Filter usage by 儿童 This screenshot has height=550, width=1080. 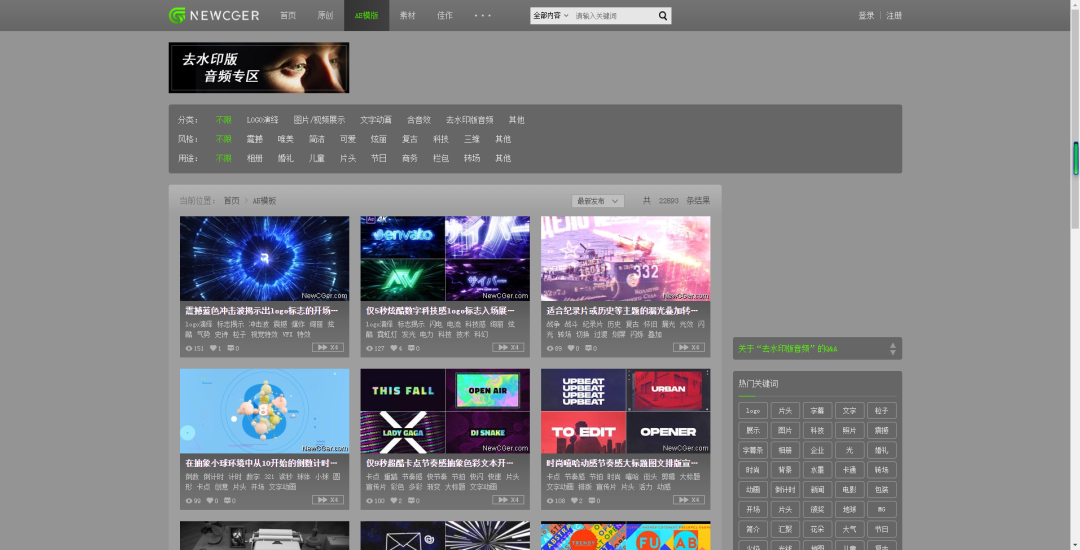point(316,158)
